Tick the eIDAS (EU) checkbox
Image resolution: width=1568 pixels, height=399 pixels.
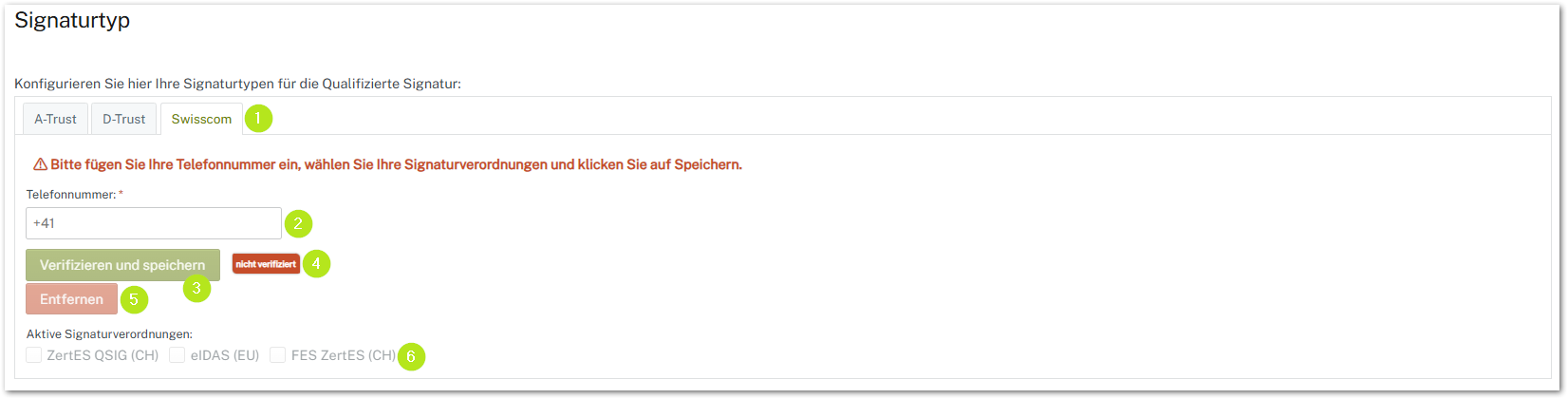point(177,355)
